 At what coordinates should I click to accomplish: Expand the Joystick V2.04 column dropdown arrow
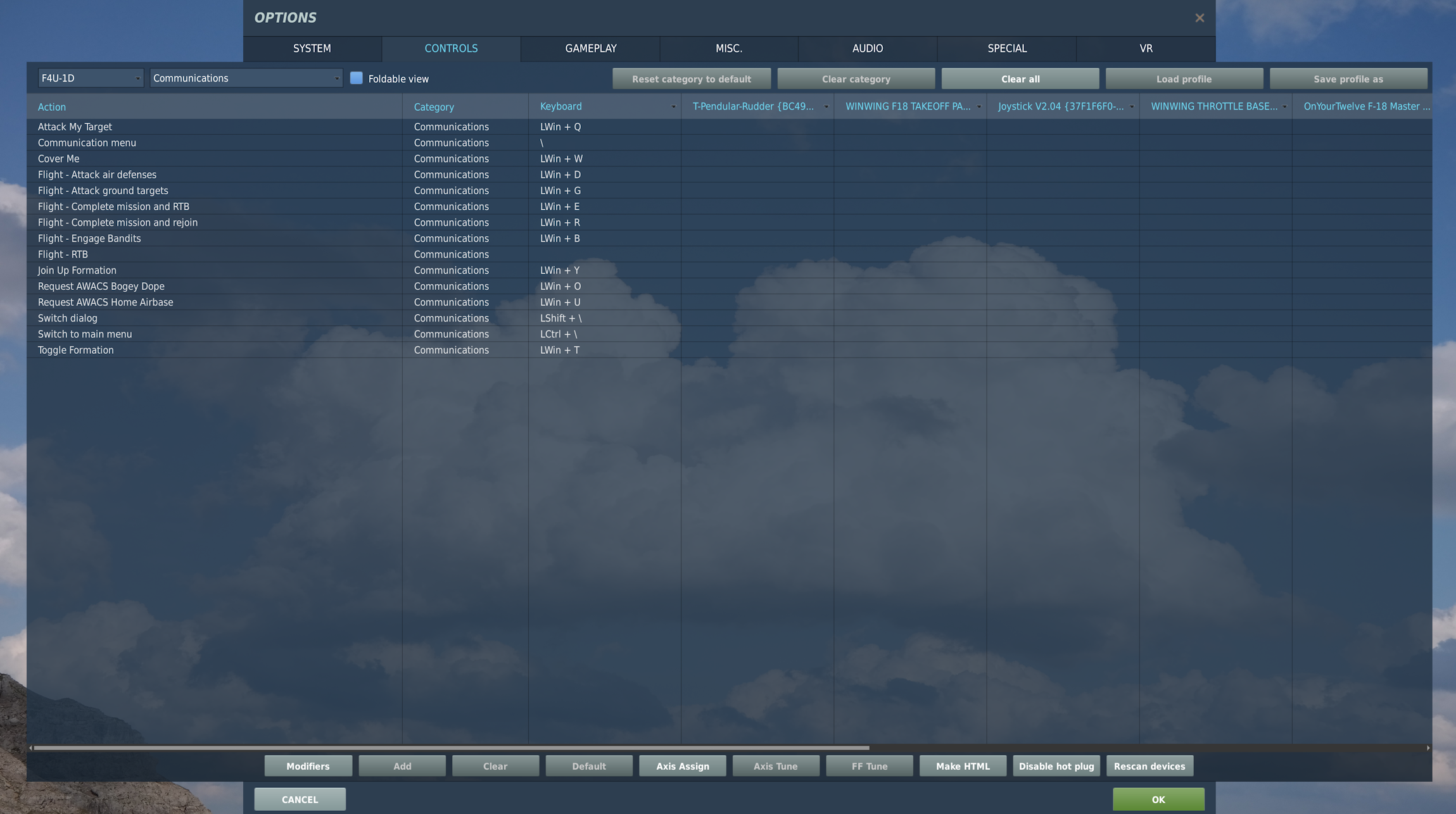(x=1132, y=107)
